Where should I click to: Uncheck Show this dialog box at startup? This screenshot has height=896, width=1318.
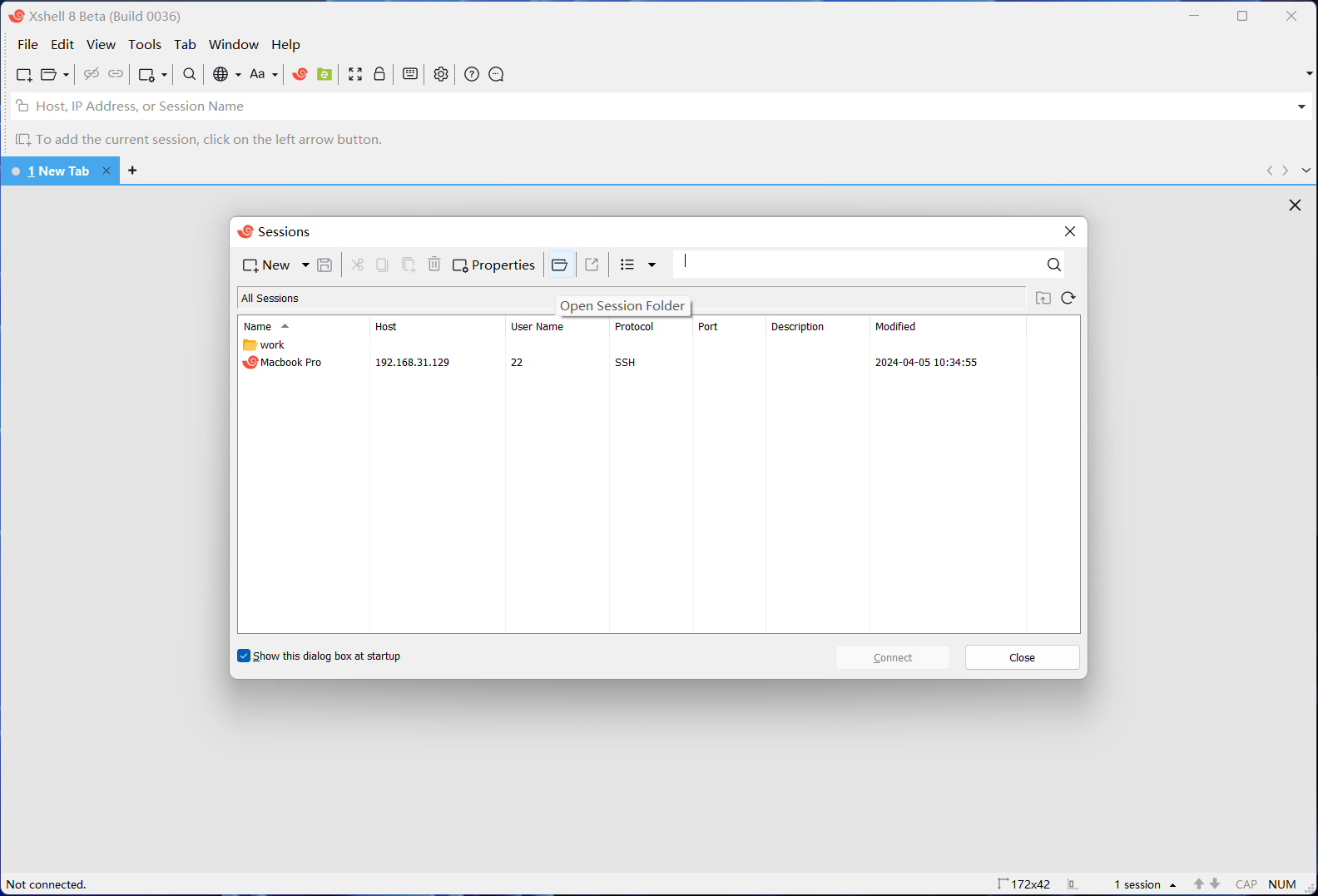pos(244,656)
